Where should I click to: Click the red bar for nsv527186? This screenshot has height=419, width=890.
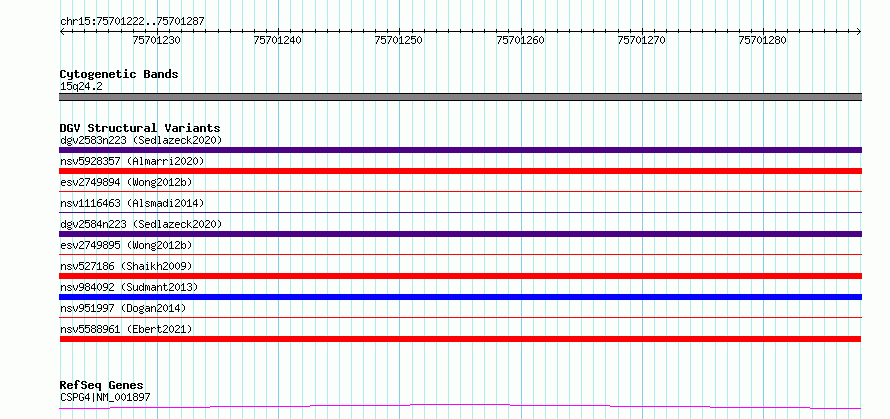[460, 276]
